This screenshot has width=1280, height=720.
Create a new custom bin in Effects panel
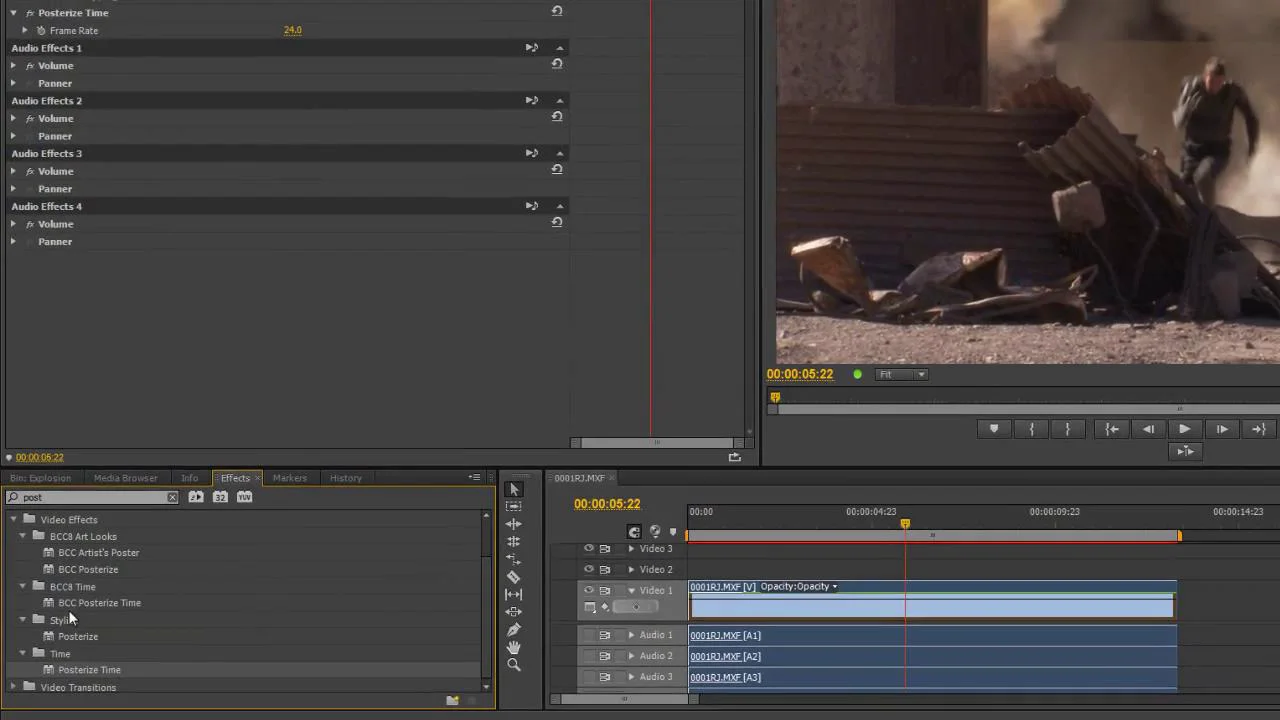(453, 700)
